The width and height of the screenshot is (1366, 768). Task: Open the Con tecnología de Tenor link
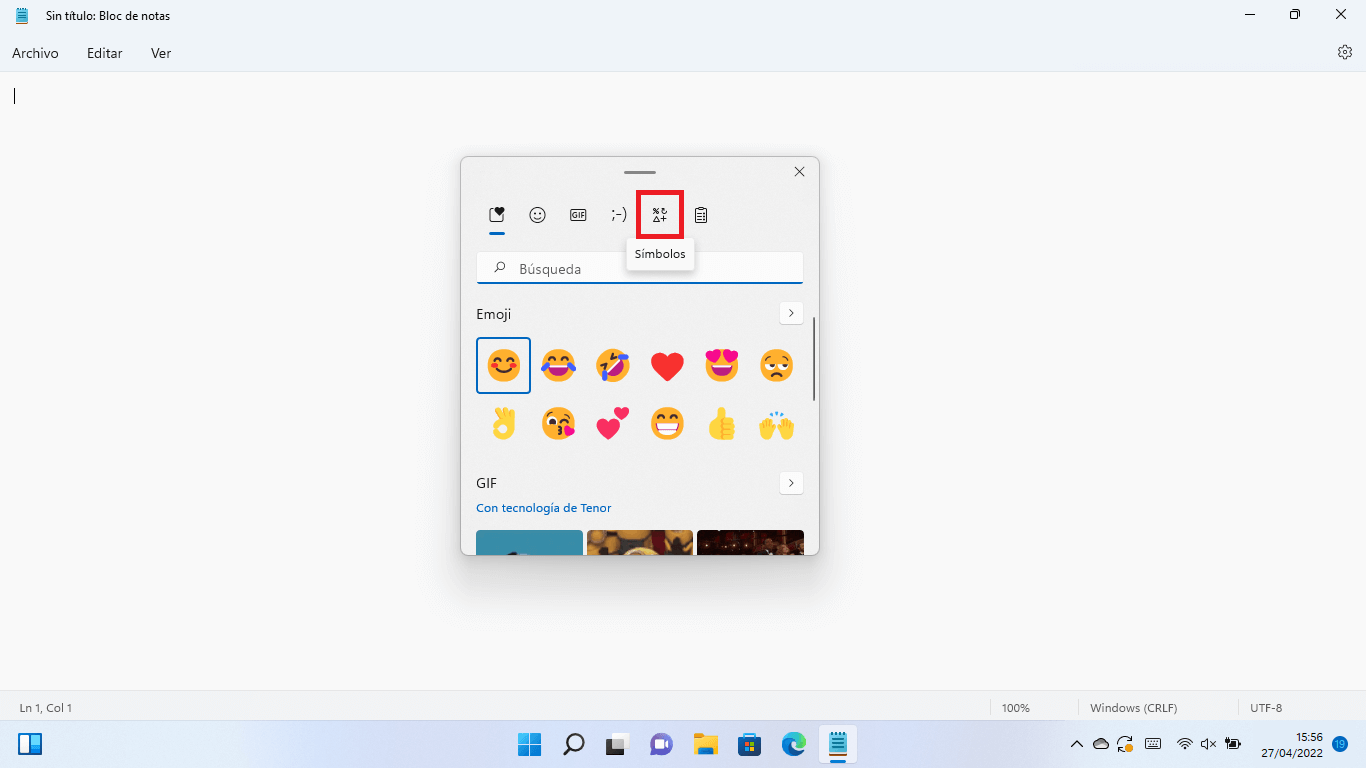(544, 508)
